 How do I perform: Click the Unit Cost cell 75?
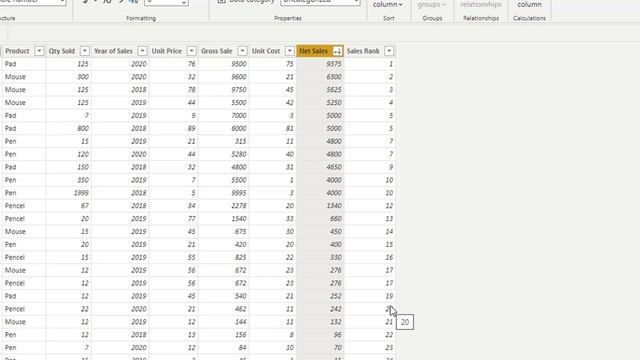[x=289, y=64]
